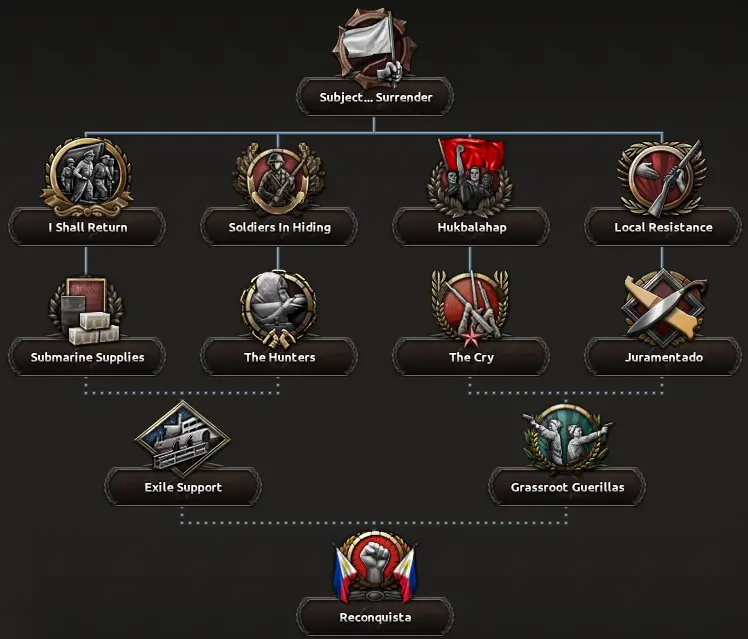Image resolution: width=748 pixels, height=639 pixels.
Task: Choose the I Shall Return label
Action: point(87,227)
